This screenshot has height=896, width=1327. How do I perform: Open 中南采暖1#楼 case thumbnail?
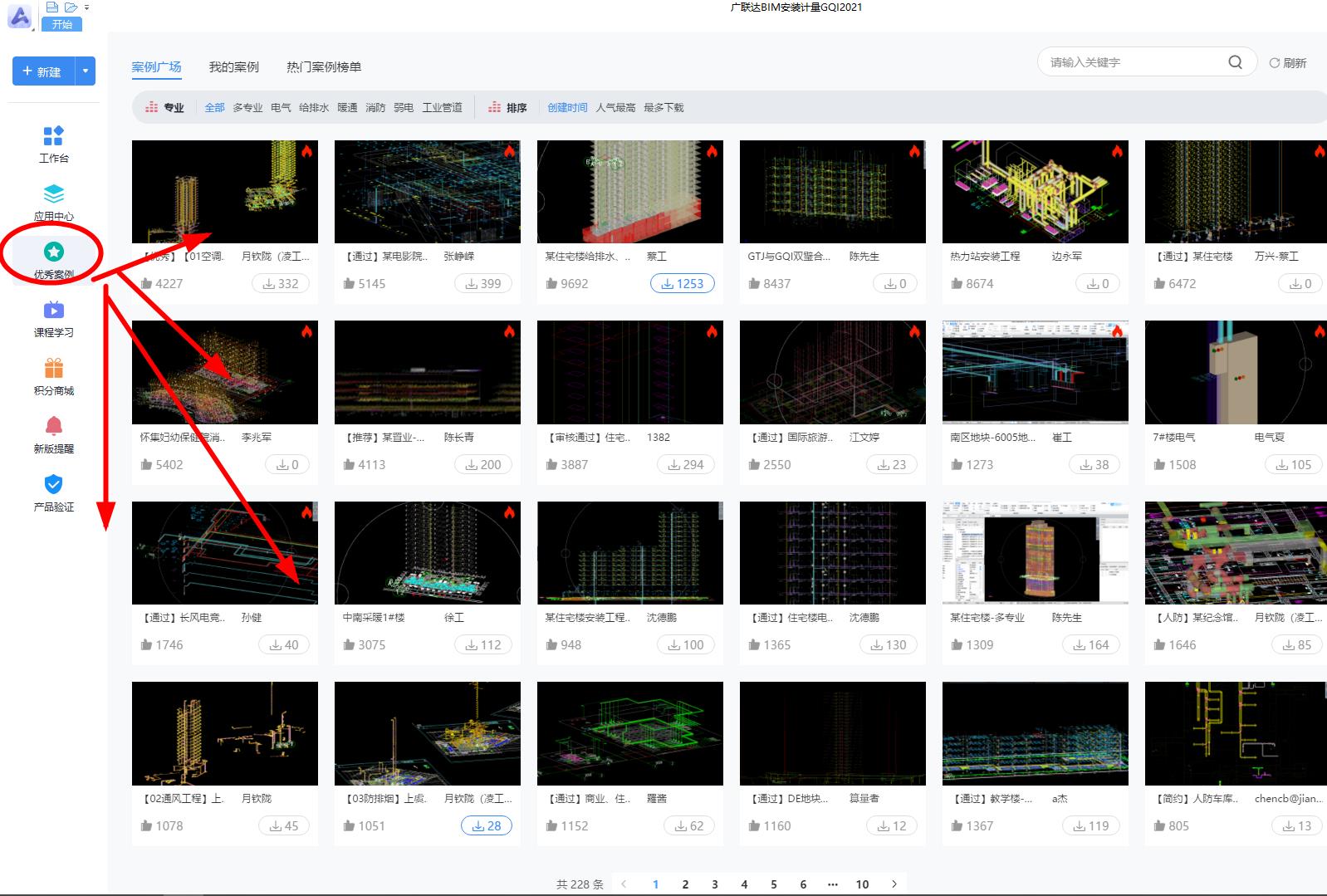(427, 553)
